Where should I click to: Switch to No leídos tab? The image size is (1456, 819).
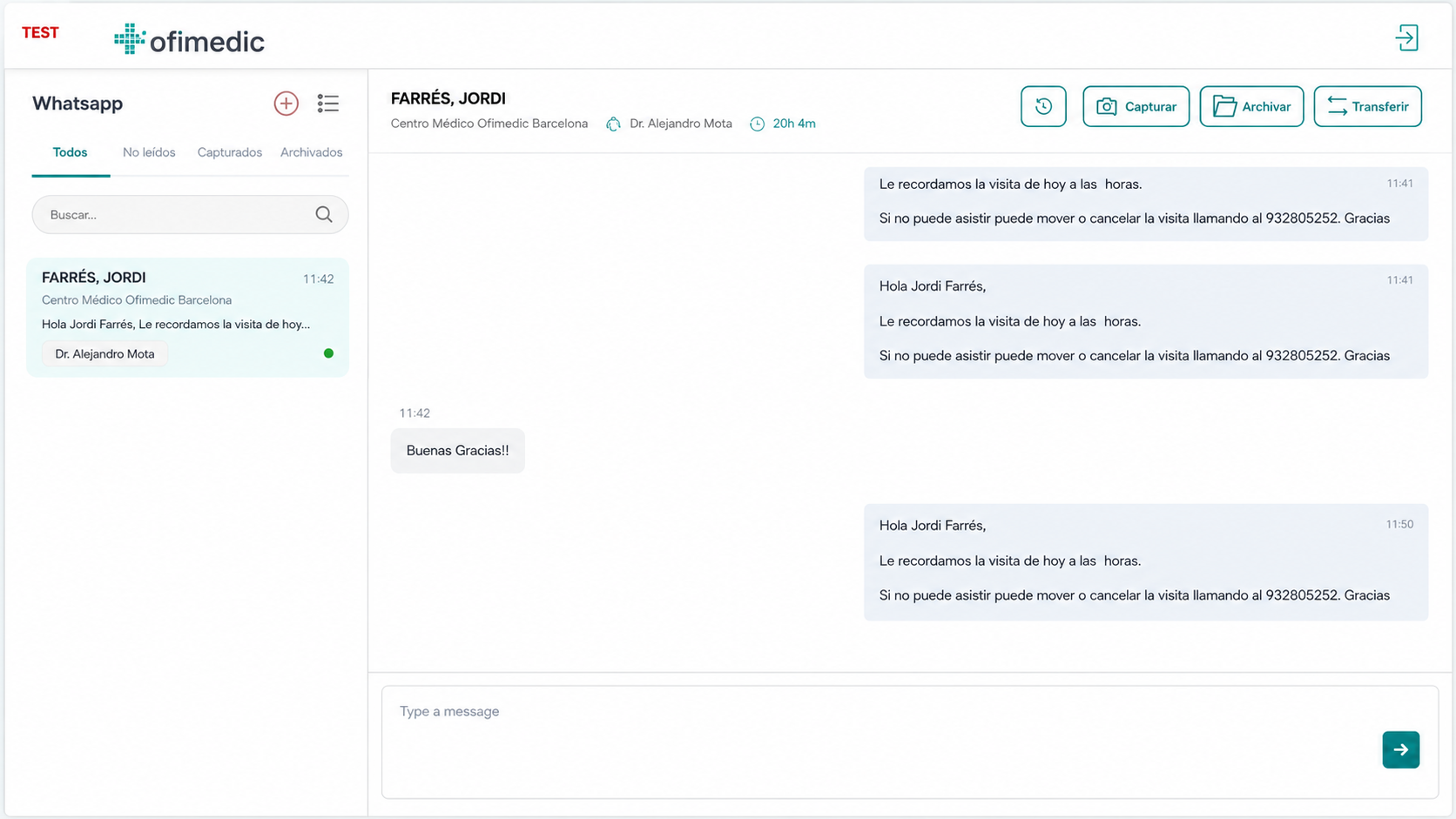[x=149, y=152]
